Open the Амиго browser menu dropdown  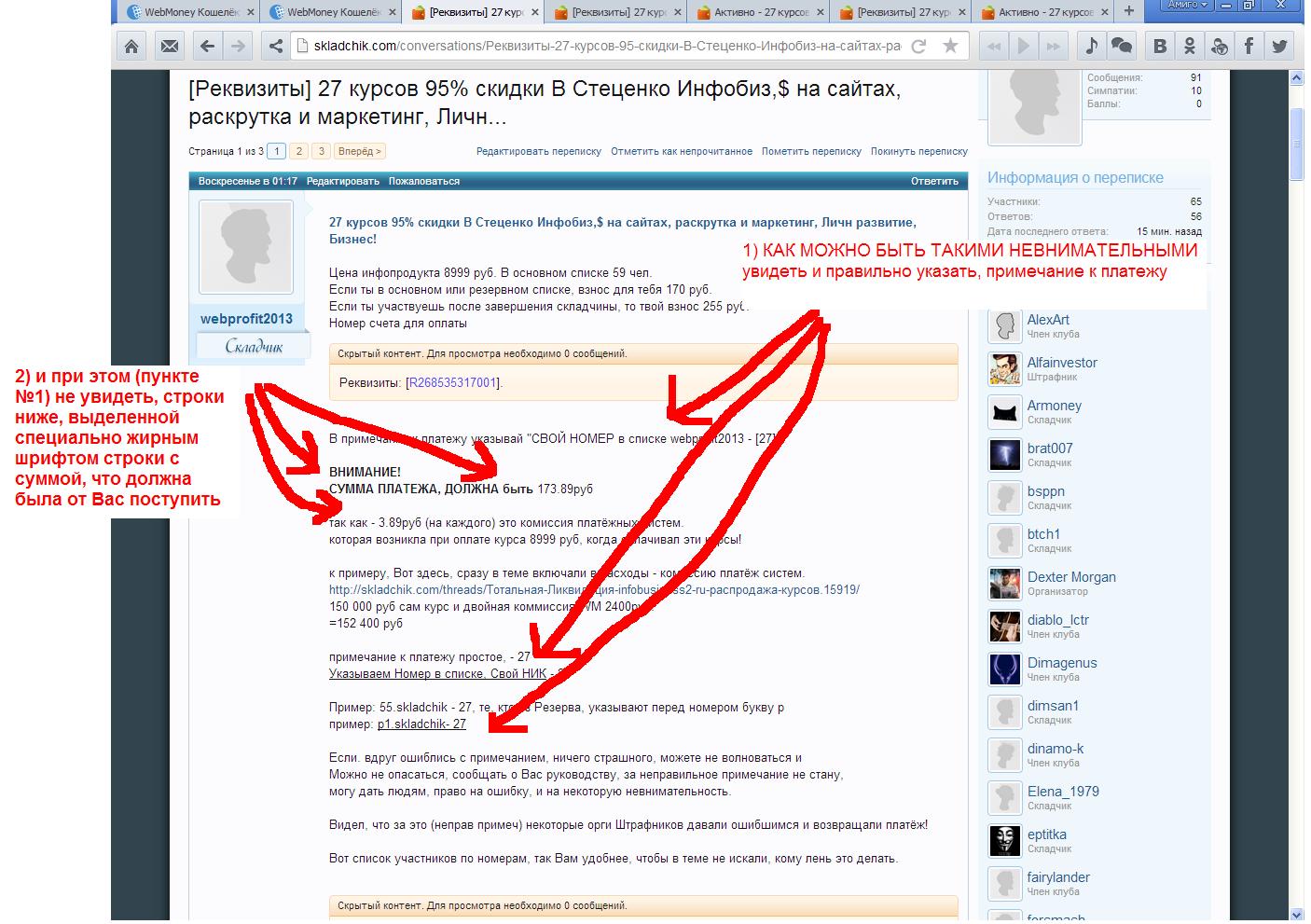pos(1187,6)
